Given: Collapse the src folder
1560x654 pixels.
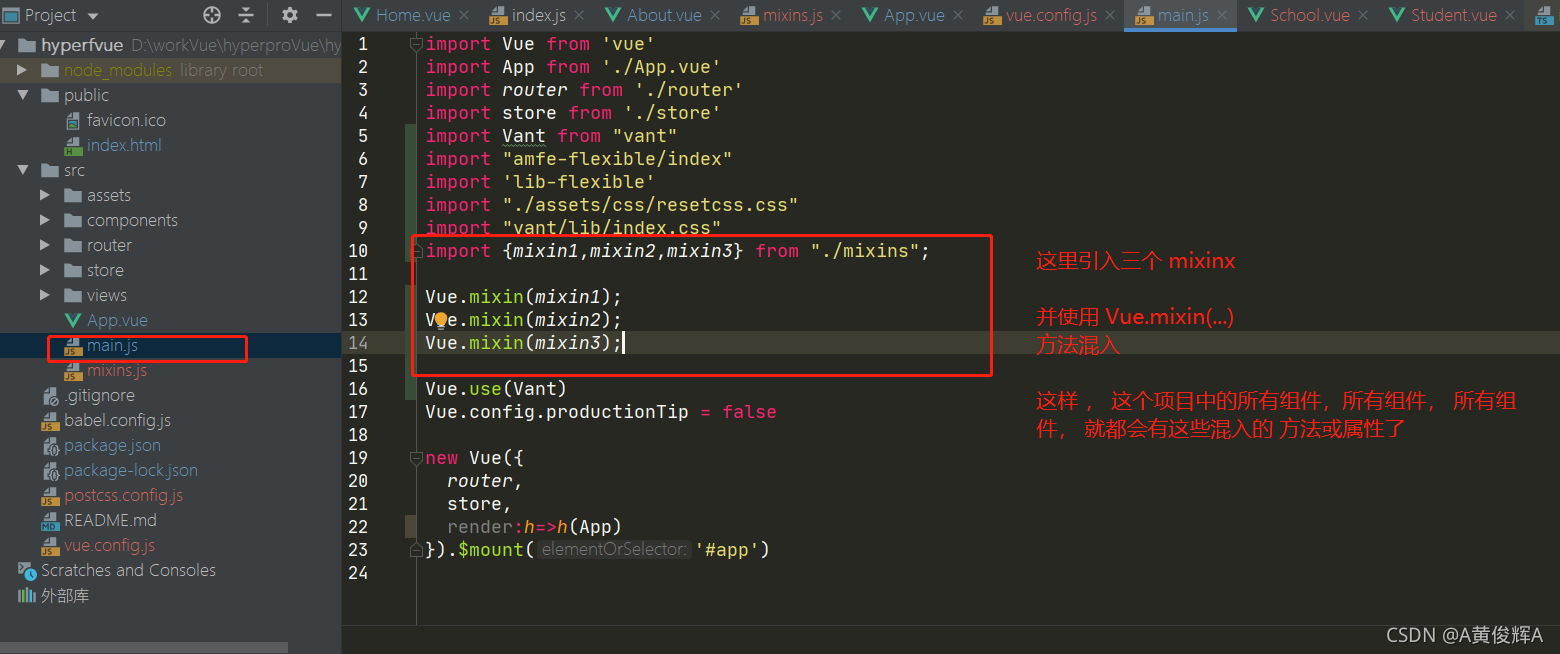Looking at the screenshot, I should coord(22,170).
